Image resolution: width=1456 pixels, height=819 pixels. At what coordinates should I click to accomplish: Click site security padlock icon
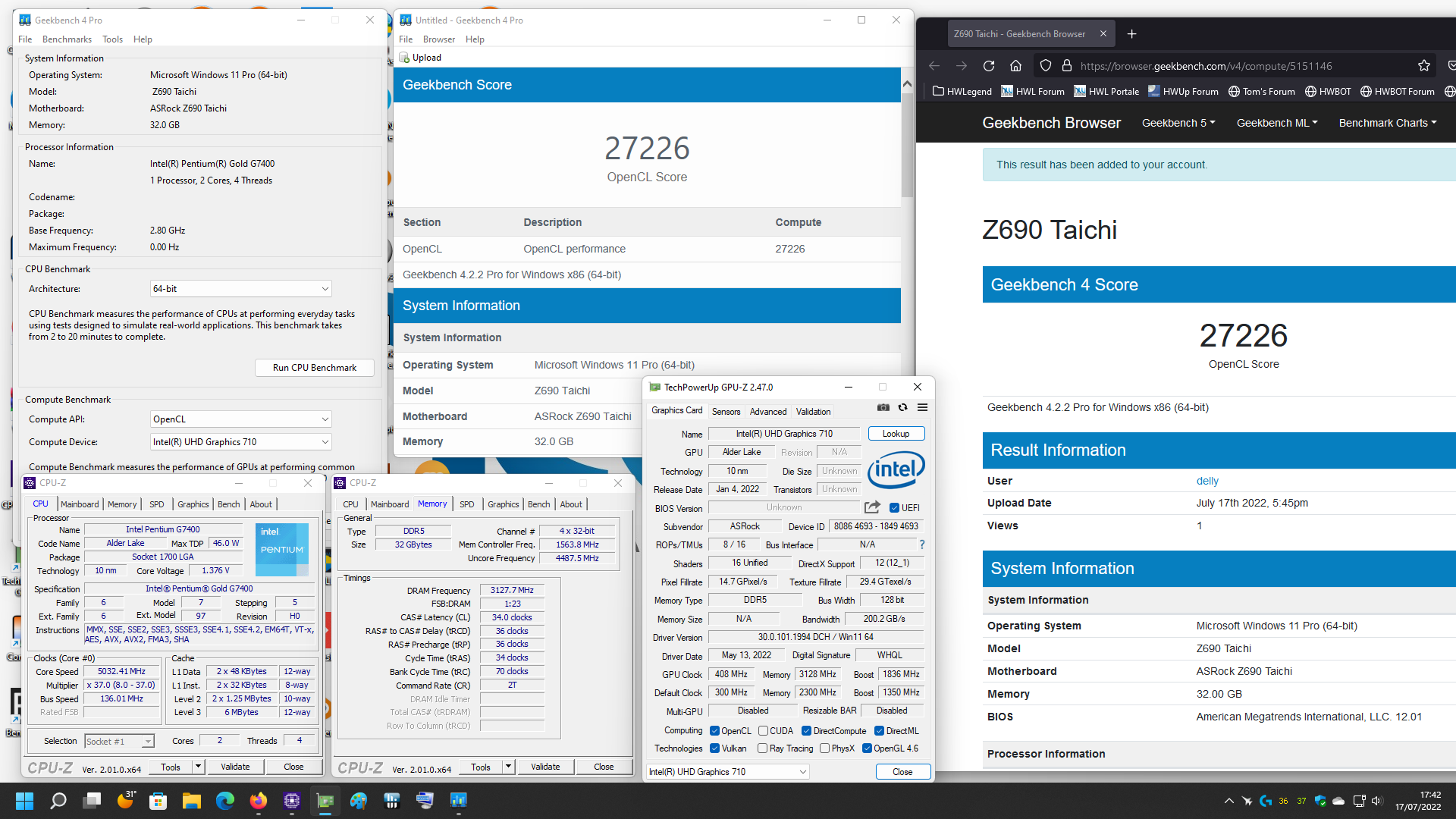(1067, 66)
